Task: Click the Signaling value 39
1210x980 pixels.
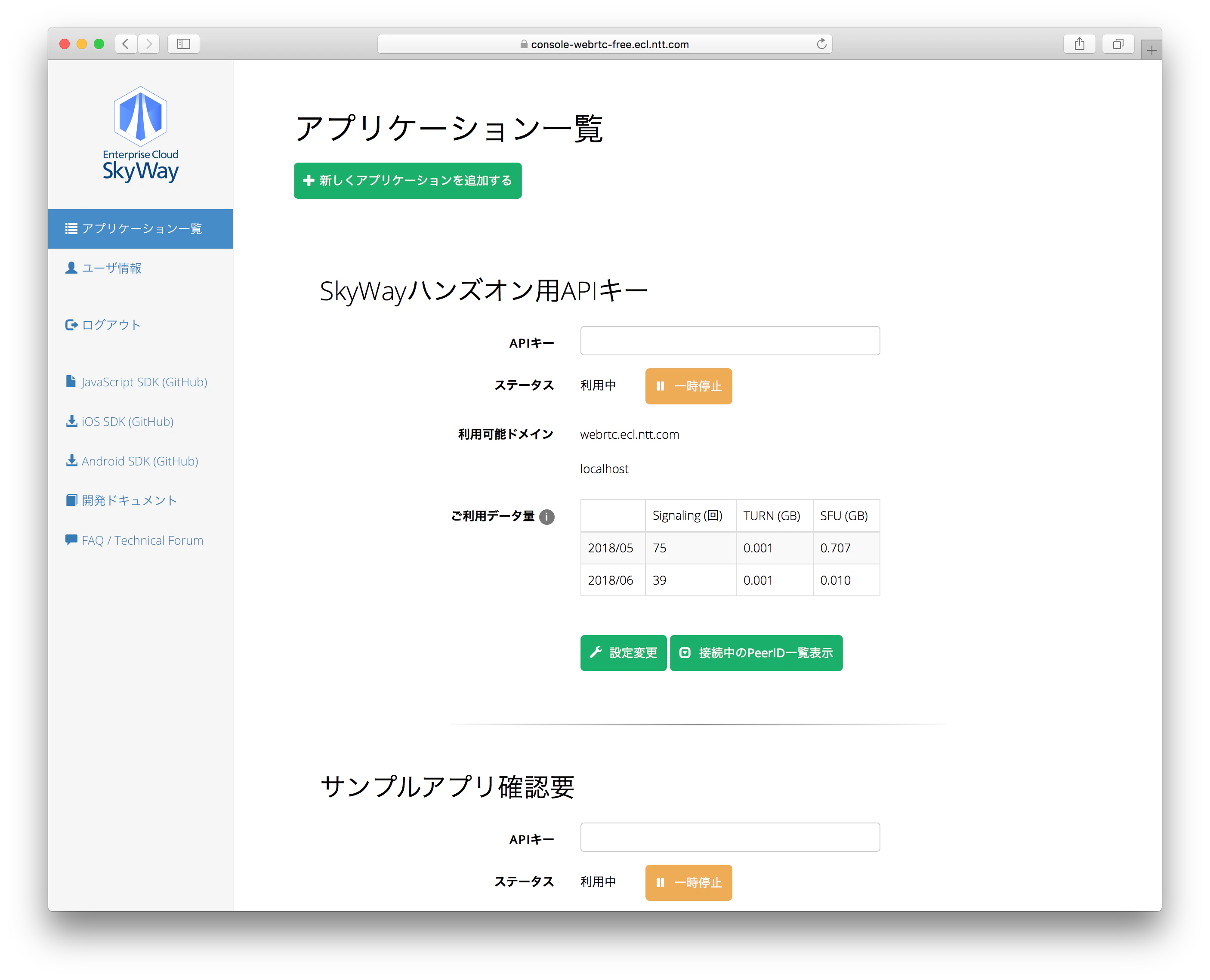Action: coord(660,580)
